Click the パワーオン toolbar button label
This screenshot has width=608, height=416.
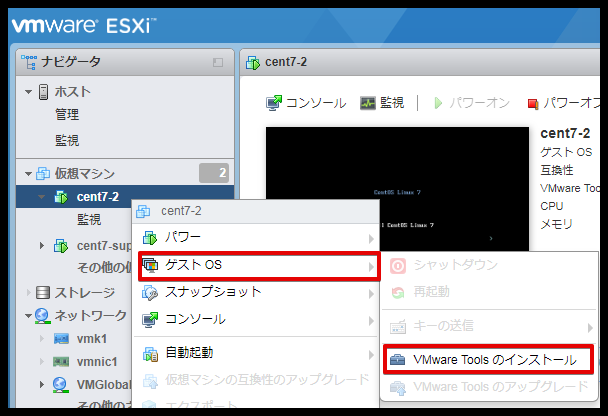pyautogui.click(x=480, y=103)
